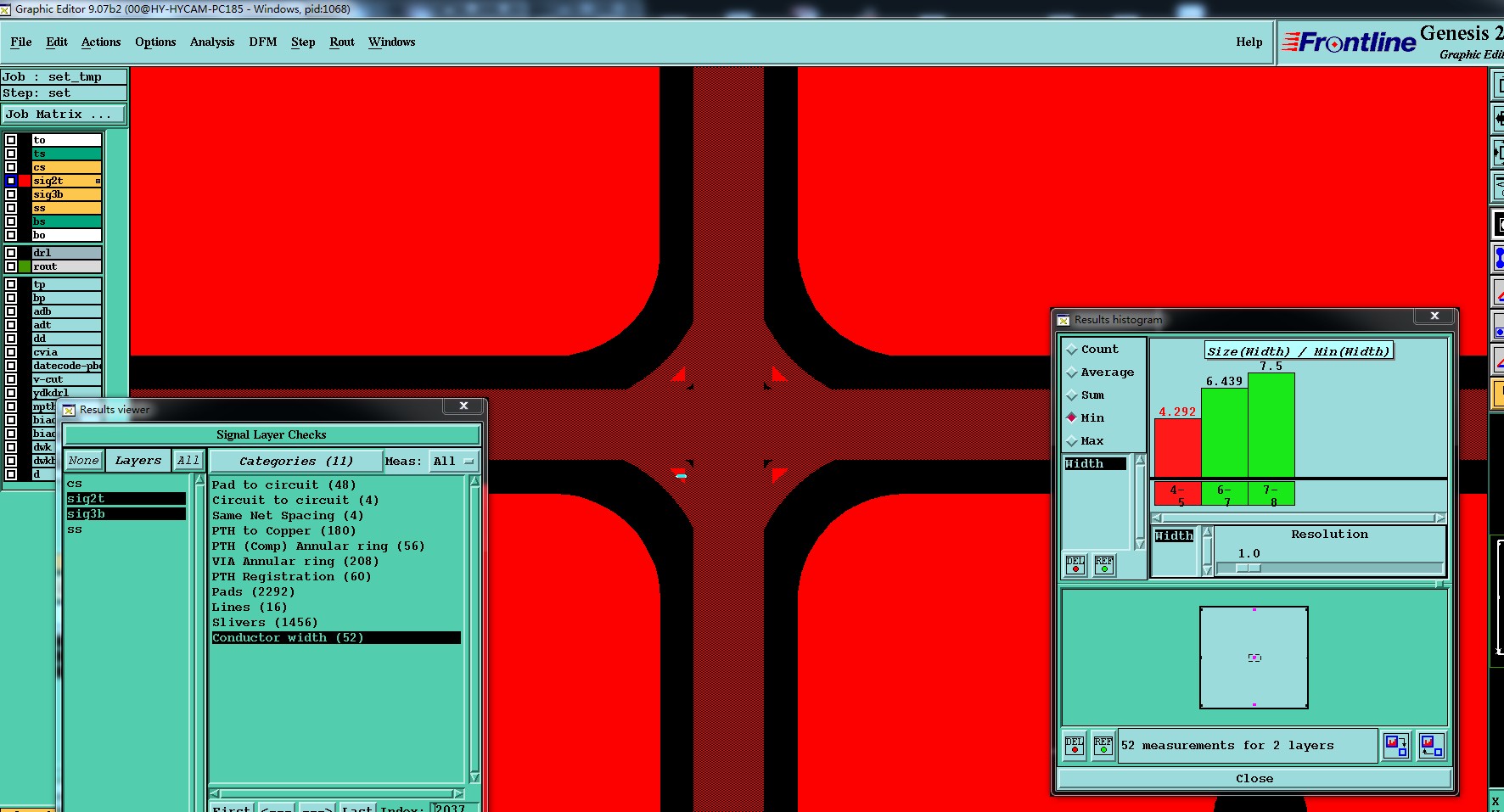
Task: Click Results histogram window title icon
Action: pos(1063,320)
